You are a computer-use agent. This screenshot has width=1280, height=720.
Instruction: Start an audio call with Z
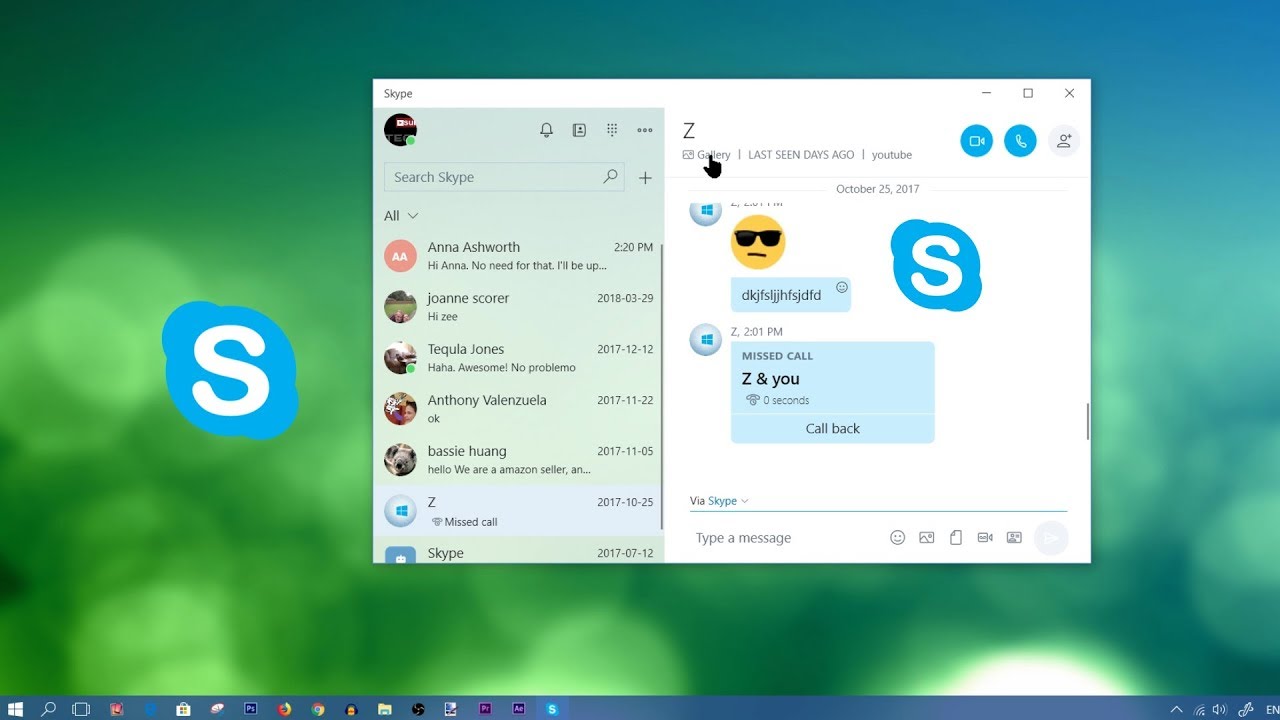pos(1020,141)
